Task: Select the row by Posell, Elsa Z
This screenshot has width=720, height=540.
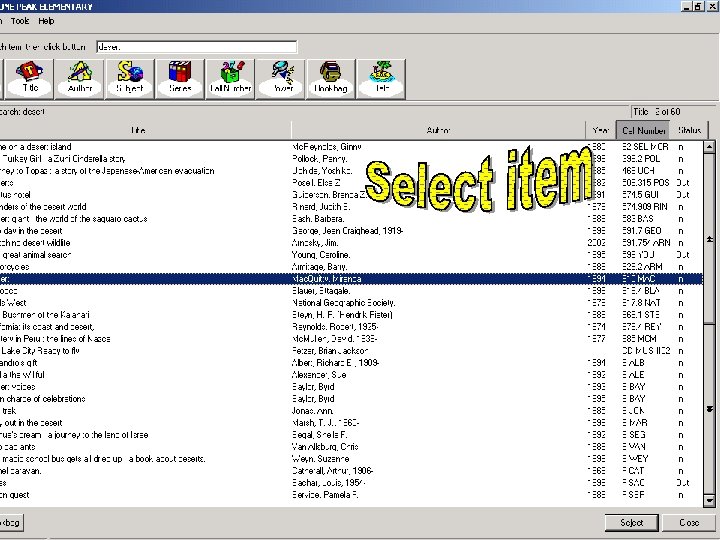Action: point(351,183)
